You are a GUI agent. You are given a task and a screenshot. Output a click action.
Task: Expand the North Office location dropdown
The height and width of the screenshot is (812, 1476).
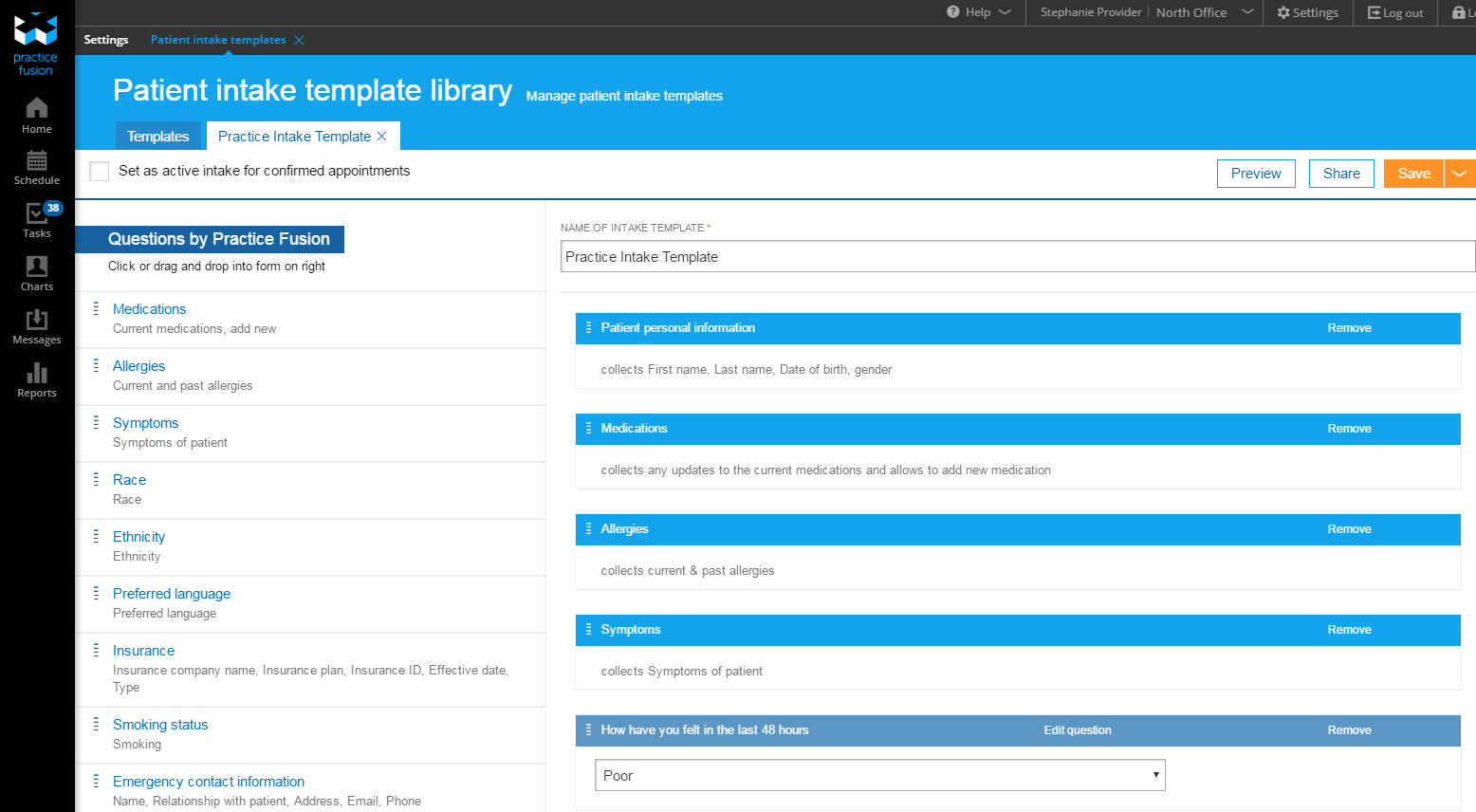pos(1246,12)
